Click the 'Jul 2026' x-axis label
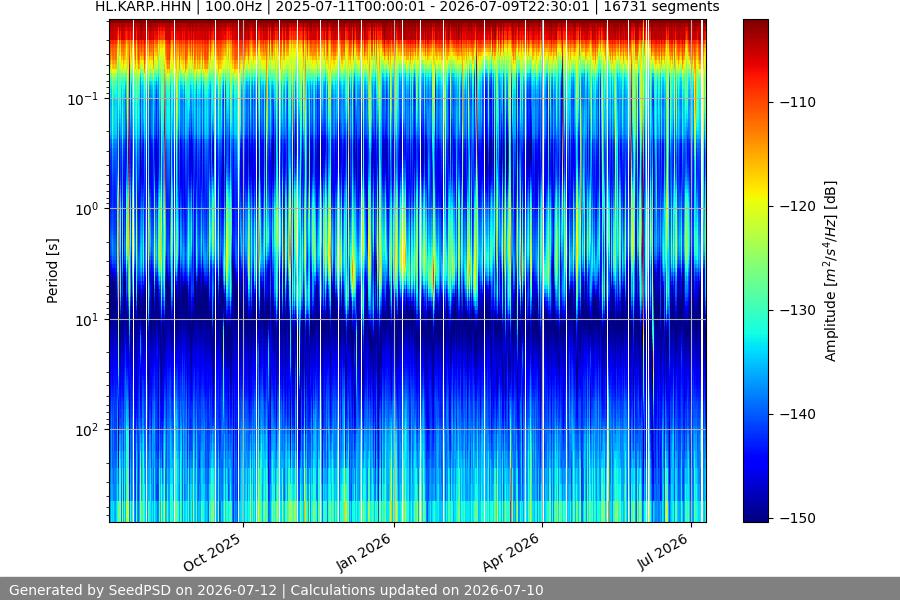This screenshot has height=600, width=900. click(x=662, y=552)
